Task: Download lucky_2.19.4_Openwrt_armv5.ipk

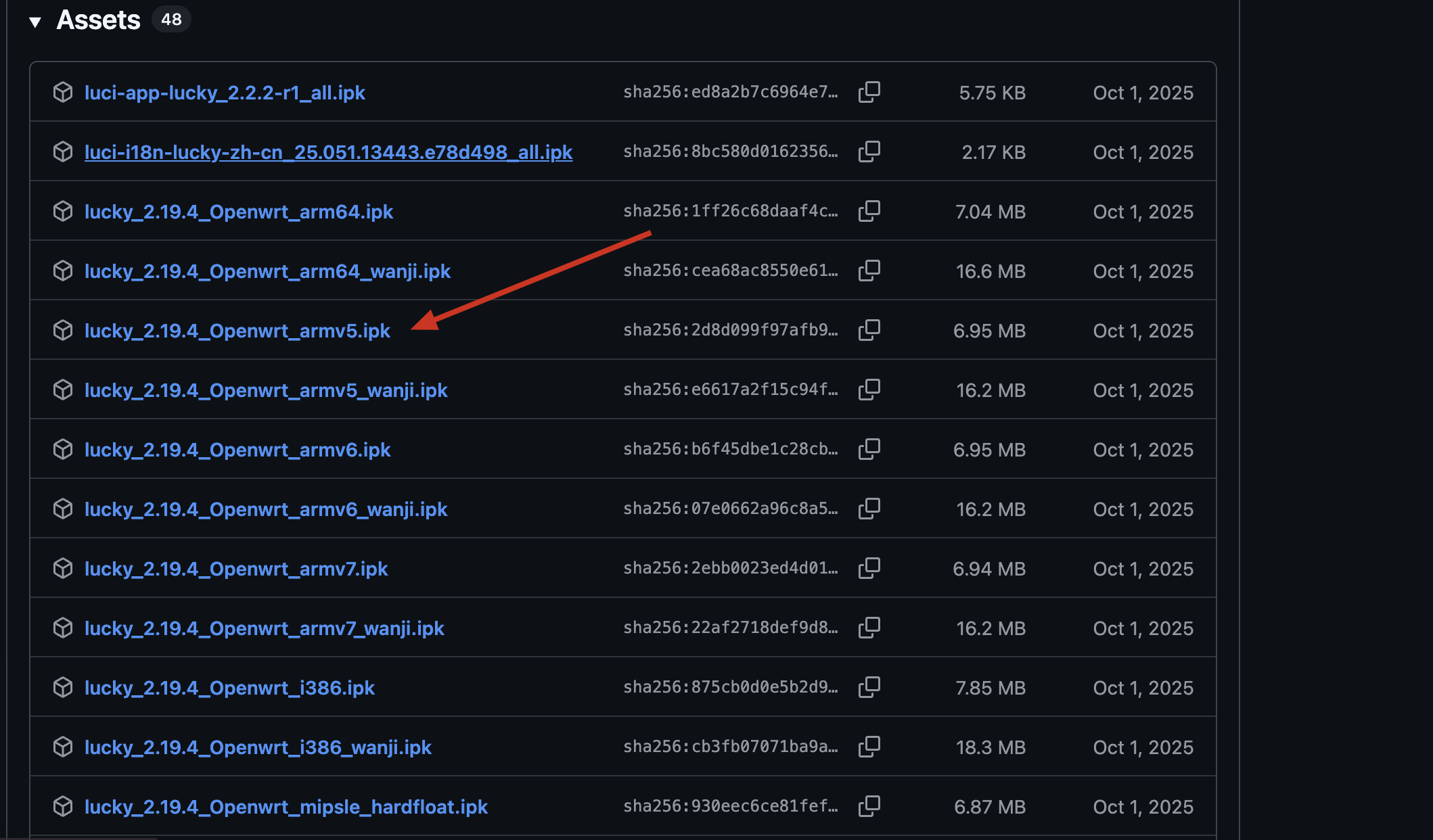Action: point(237,331)
